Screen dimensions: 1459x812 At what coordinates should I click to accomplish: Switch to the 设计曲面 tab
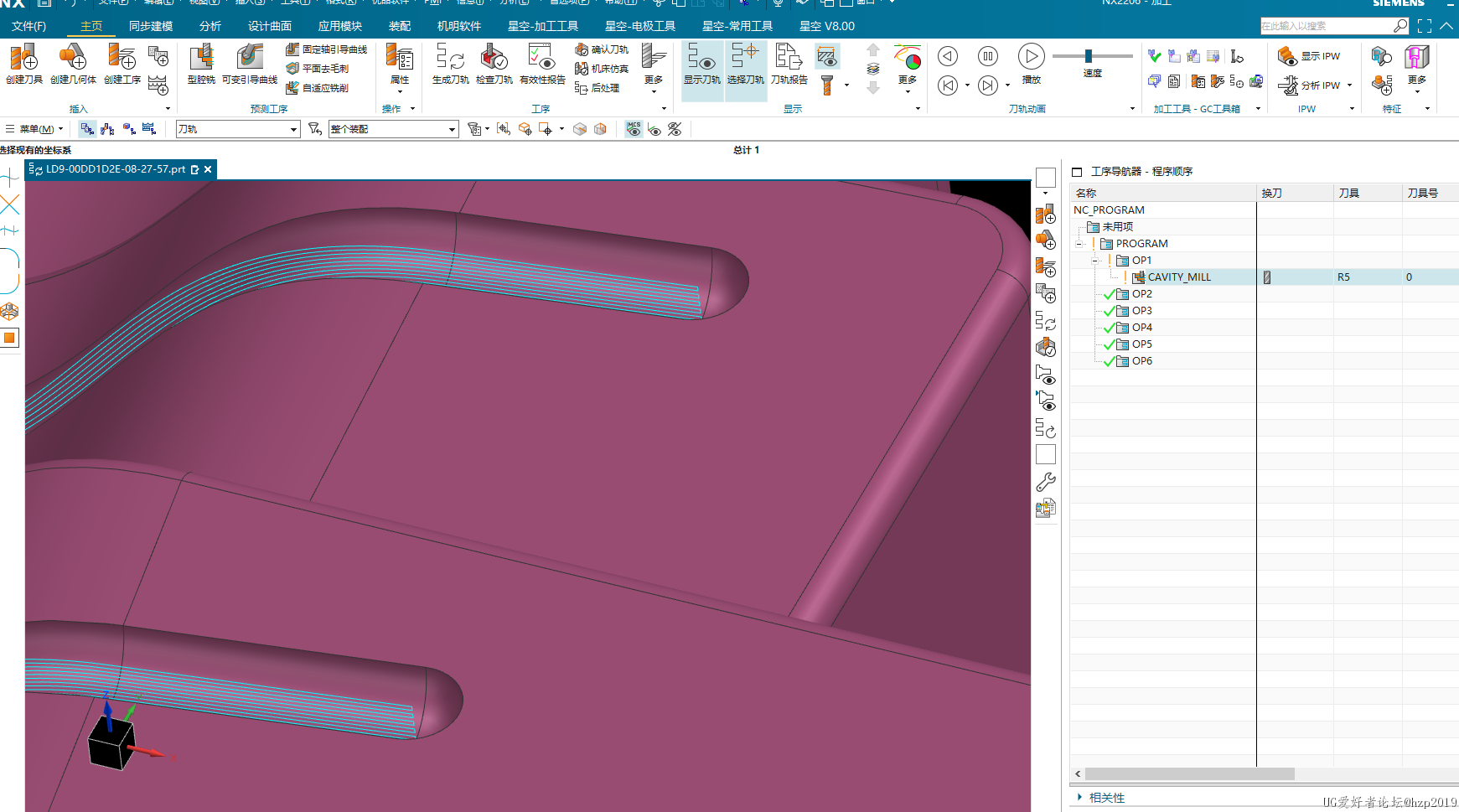coord(270,26)
